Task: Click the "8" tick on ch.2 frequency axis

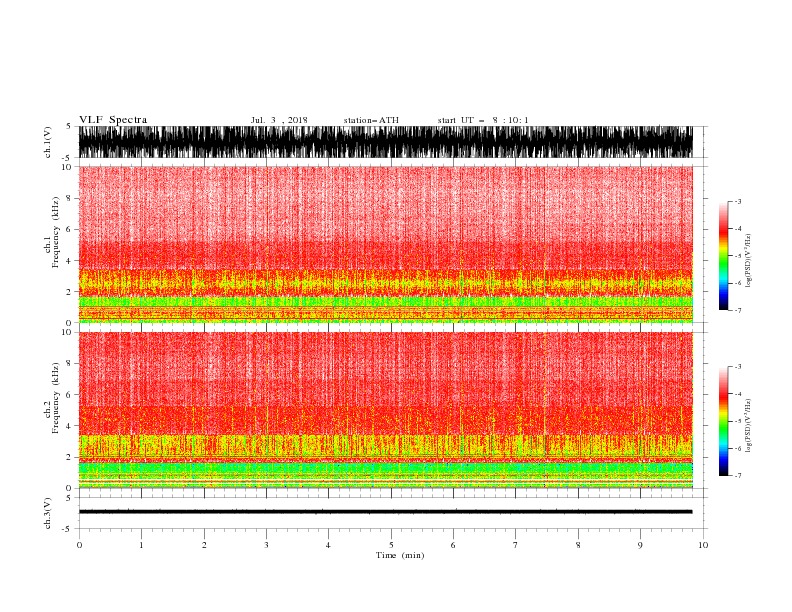Action: click(70, 364)
